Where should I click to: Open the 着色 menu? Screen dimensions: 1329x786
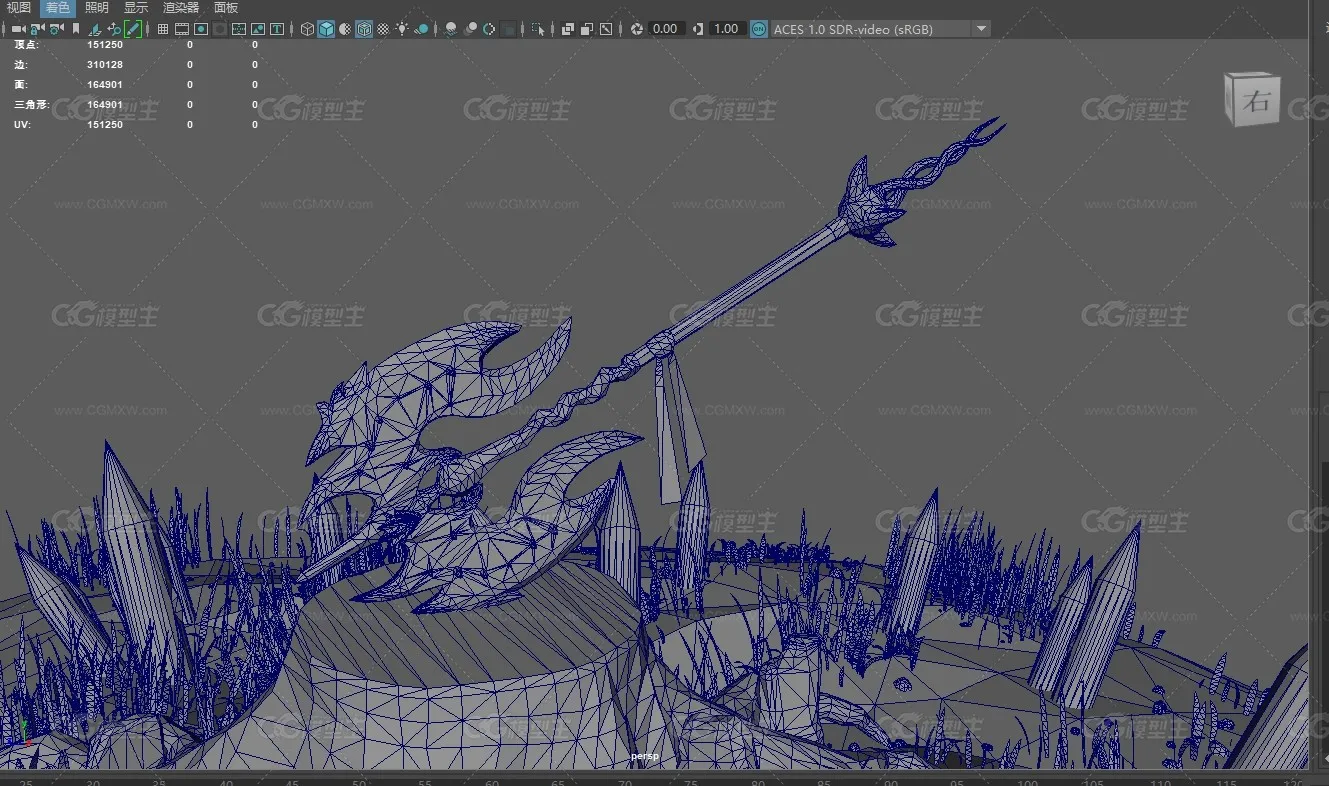tap(58, 8)
